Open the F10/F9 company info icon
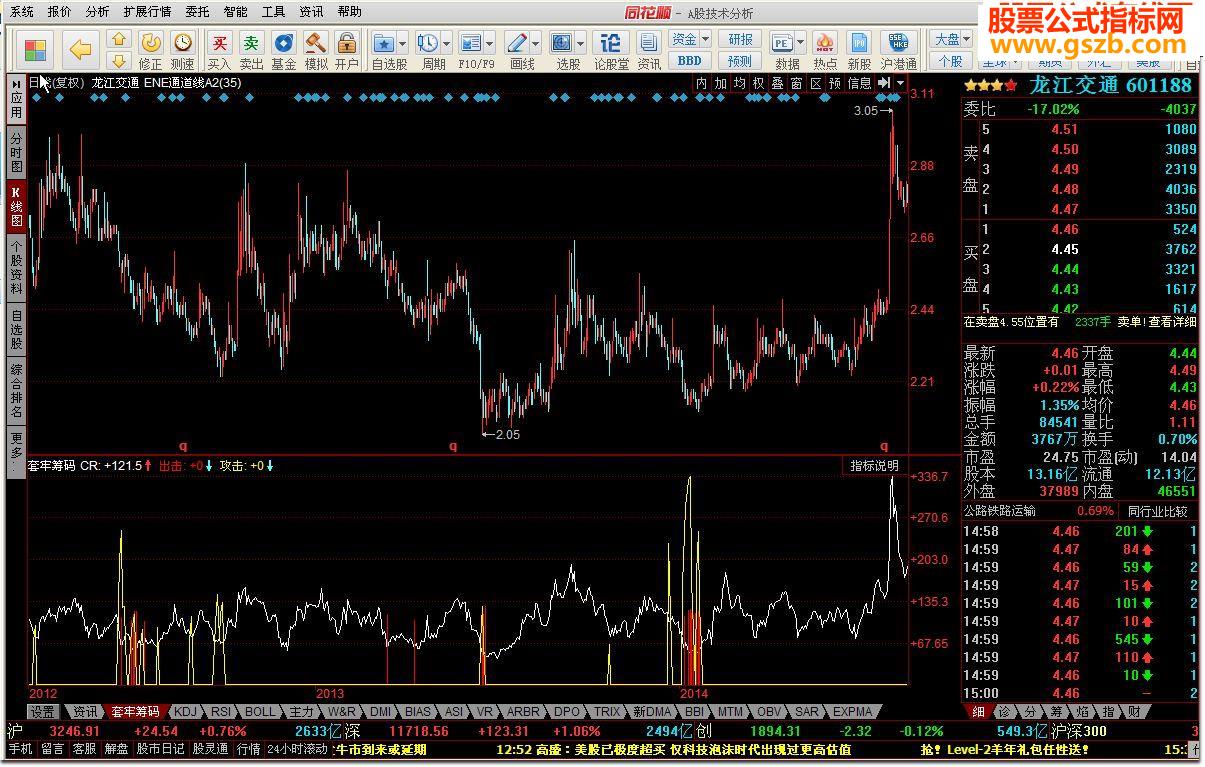Viewport: 1205px width, 767px height. coord(470,49)
